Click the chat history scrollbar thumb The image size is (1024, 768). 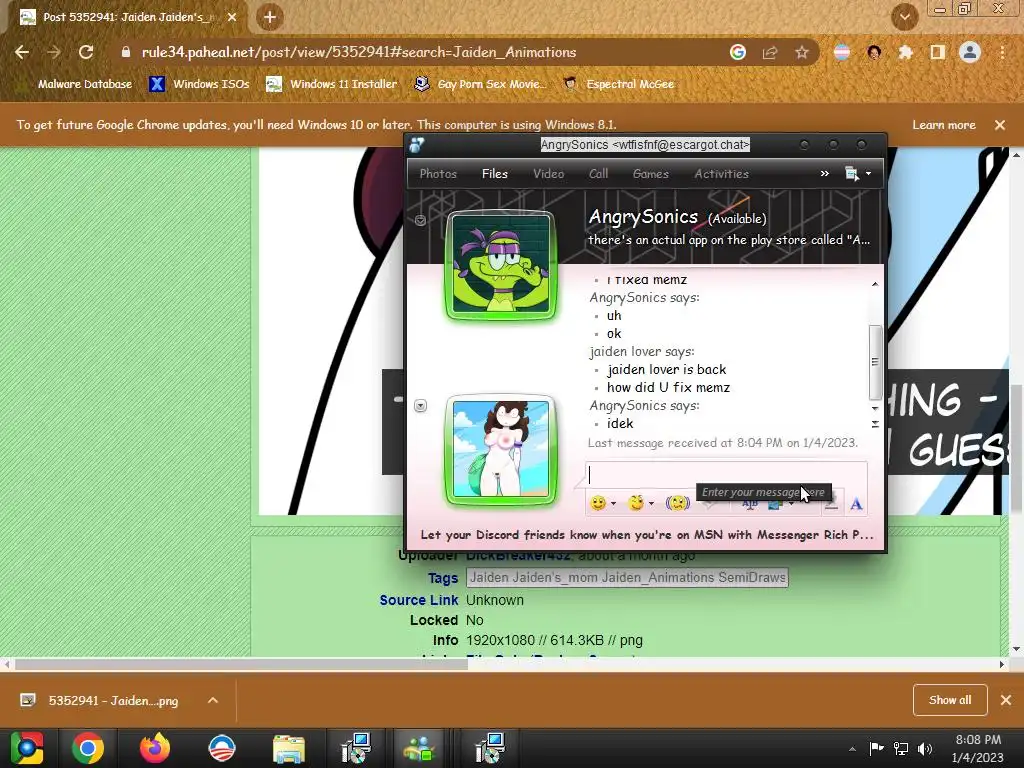click(x=875, y=362)
